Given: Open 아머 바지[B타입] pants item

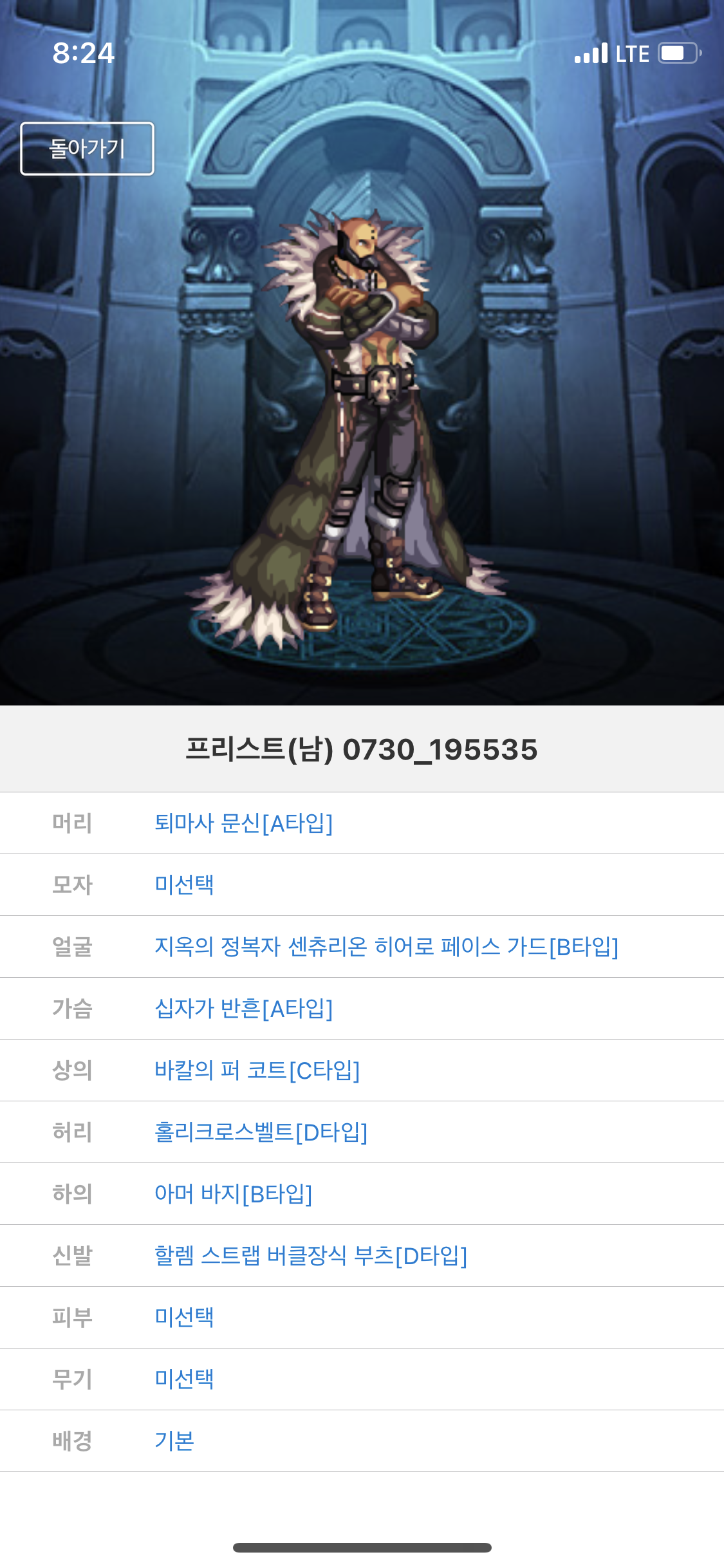Looking at the screenshot, I should [x=233, y=1194].
